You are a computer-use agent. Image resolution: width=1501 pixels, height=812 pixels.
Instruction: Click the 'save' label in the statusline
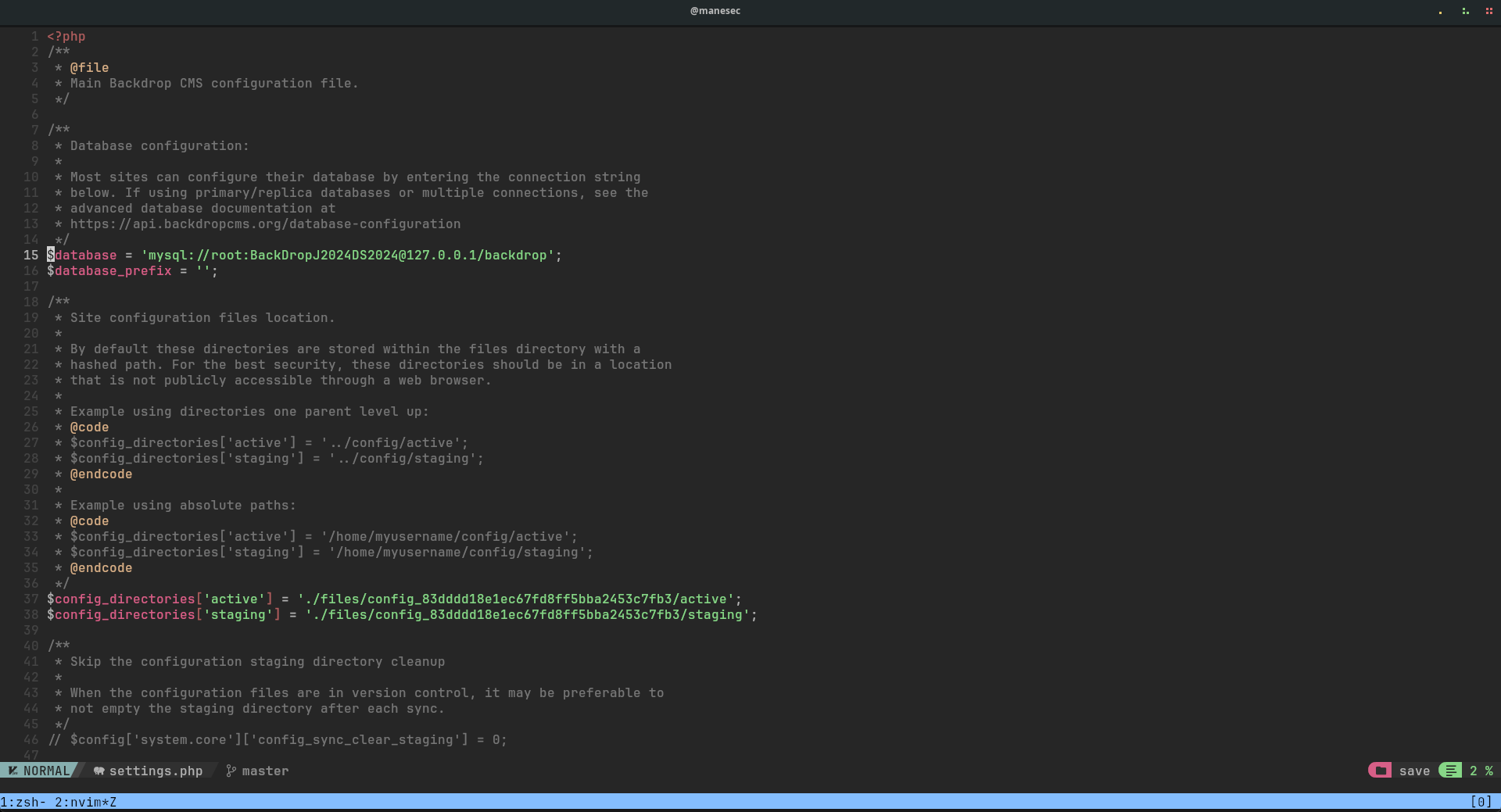[x=1415, y=771]
